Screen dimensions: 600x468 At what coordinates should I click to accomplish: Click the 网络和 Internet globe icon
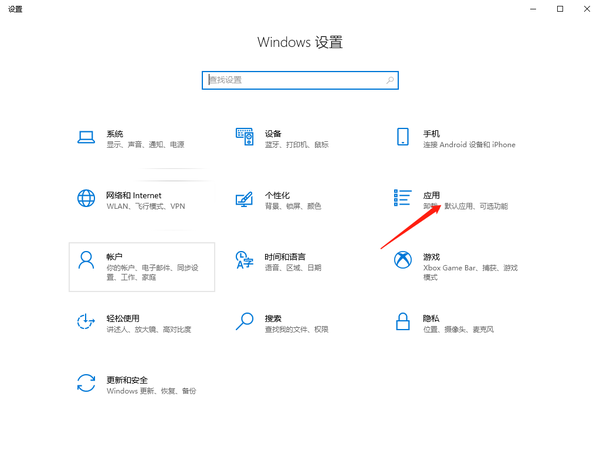pyautogui.click(x=86, y=198)
